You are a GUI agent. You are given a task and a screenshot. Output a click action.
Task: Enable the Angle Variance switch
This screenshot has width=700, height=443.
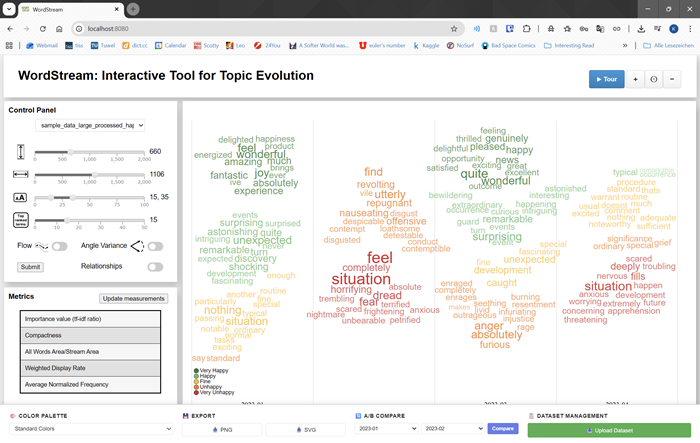(x=156, y=245)
